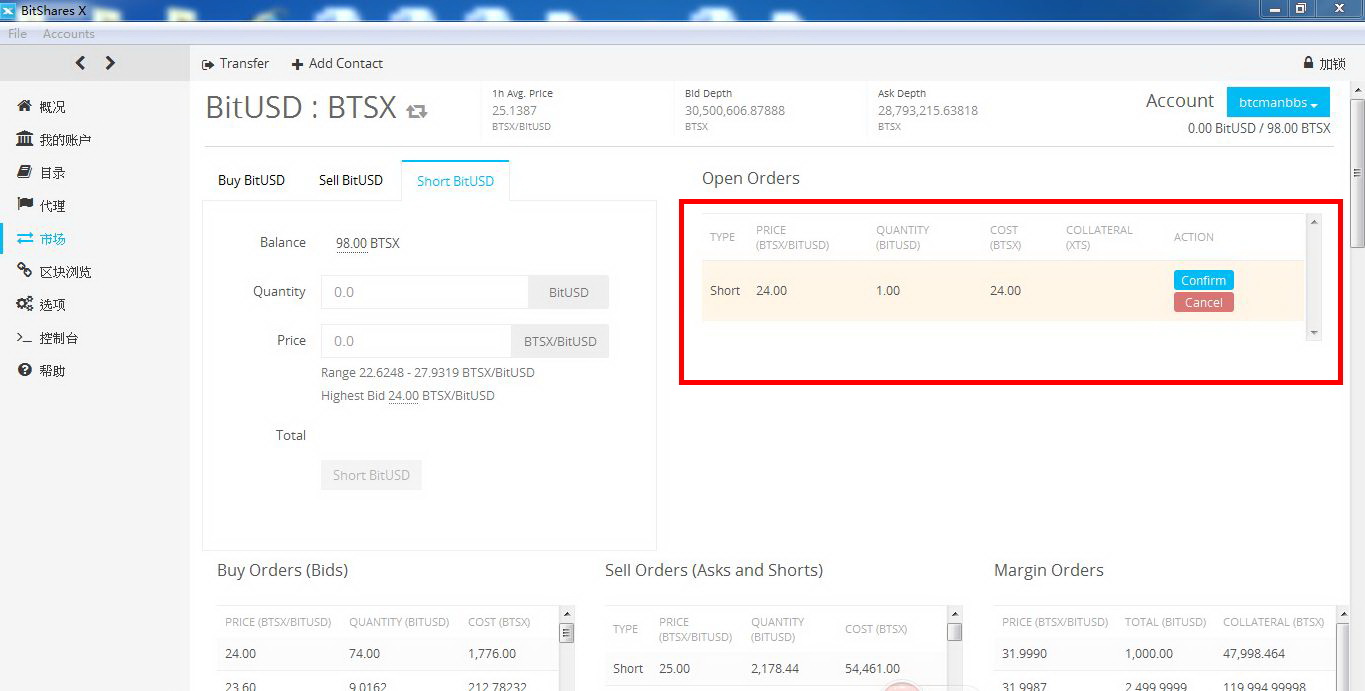Screen dimensions: 1365x691
Task: Open 目录 book icon
Action: pyautogui.click(x=25, y=172)
